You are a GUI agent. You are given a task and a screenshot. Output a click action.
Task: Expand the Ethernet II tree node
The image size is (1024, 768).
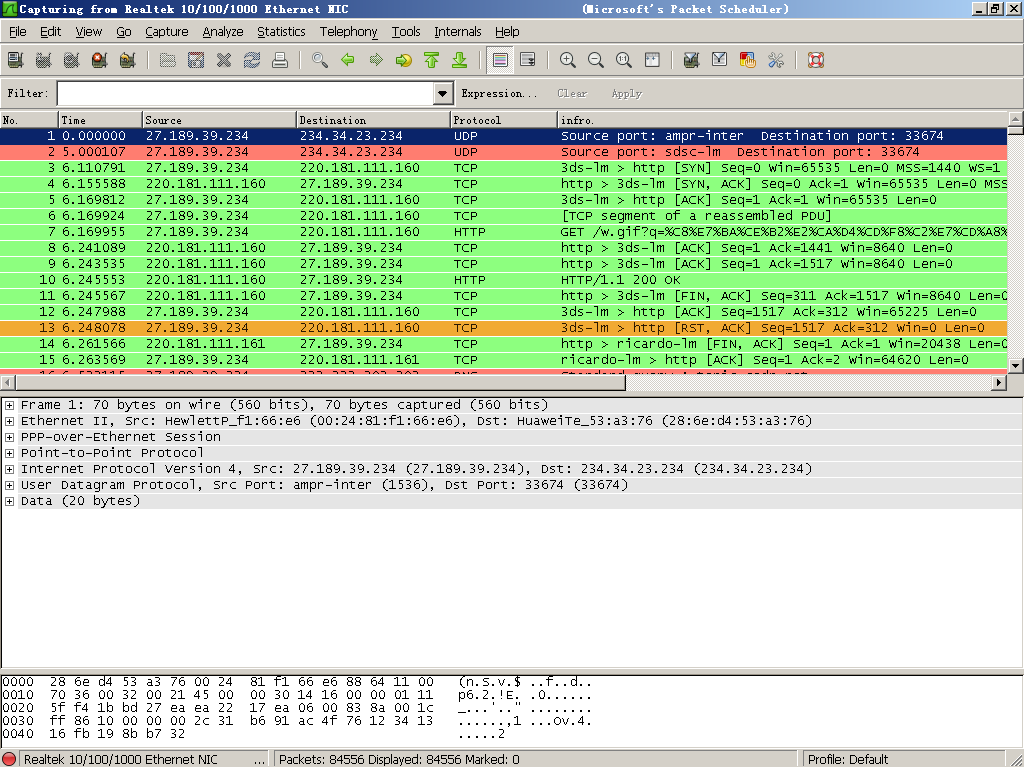coord(10,421)
